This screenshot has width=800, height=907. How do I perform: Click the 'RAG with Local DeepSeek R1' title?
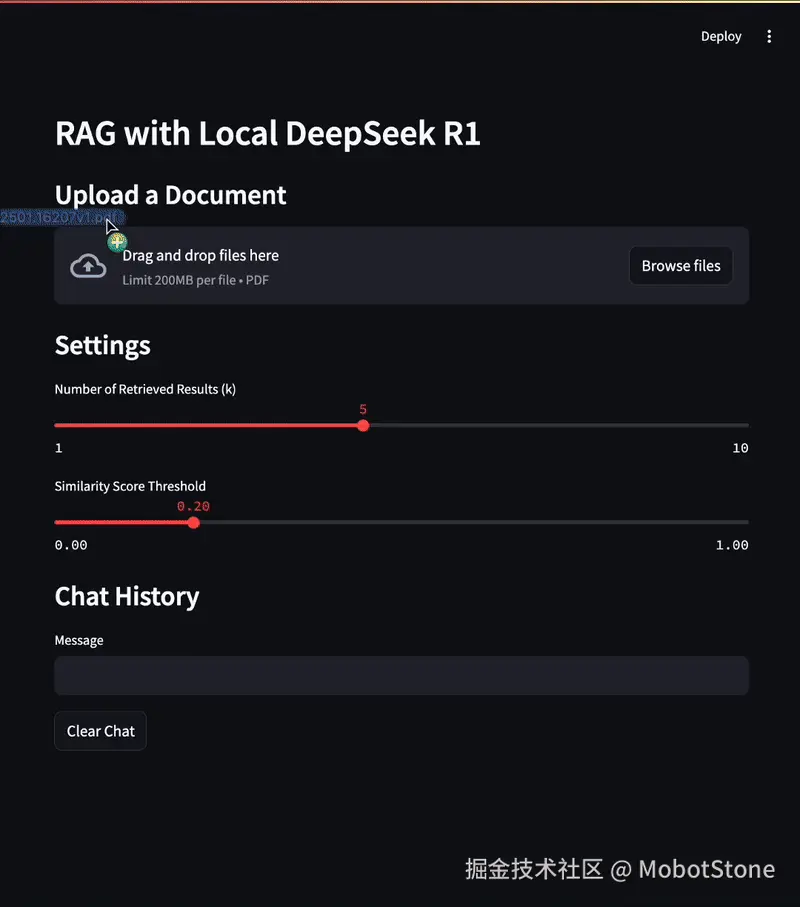267,134
